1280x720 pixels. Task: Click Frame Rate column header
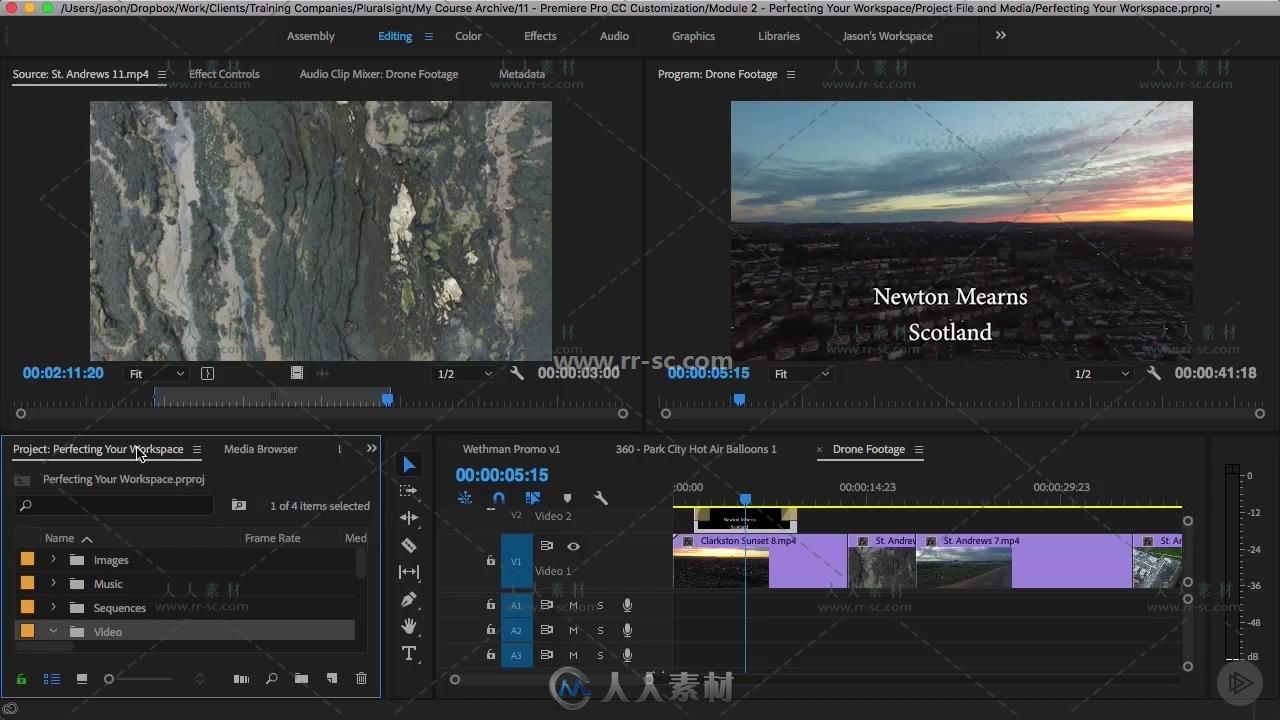point(273,538)
